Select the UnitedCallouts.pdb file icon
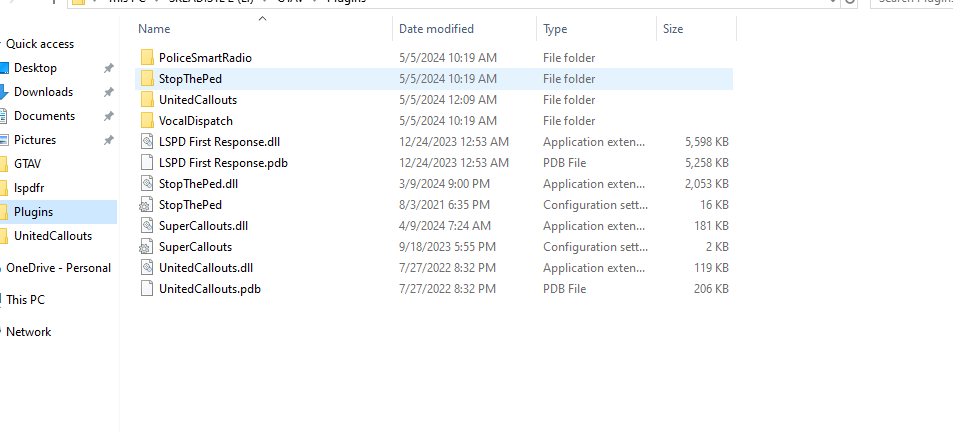 [148, 289]
